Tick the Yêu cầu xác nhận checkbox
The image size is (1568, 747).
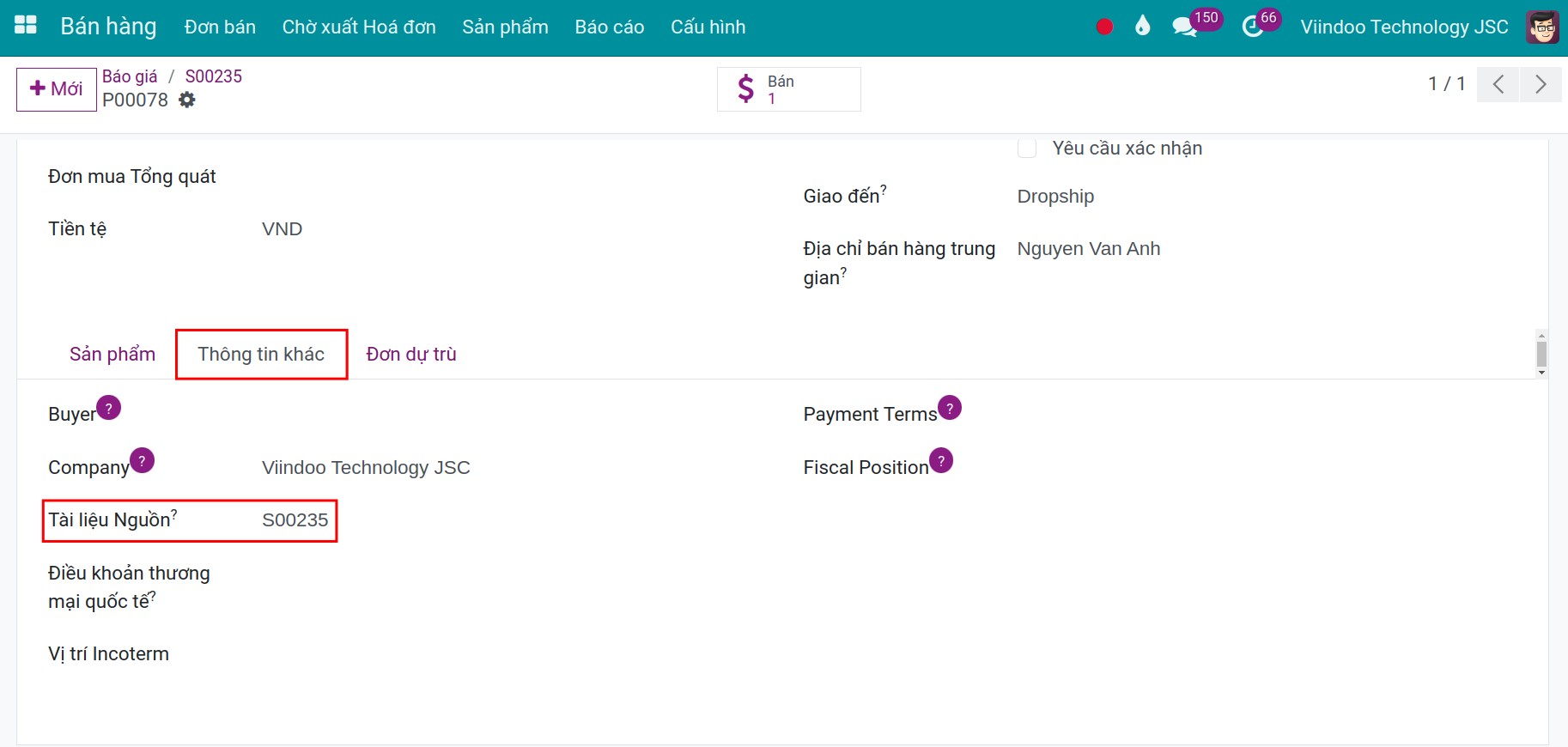click(1027, 149)
